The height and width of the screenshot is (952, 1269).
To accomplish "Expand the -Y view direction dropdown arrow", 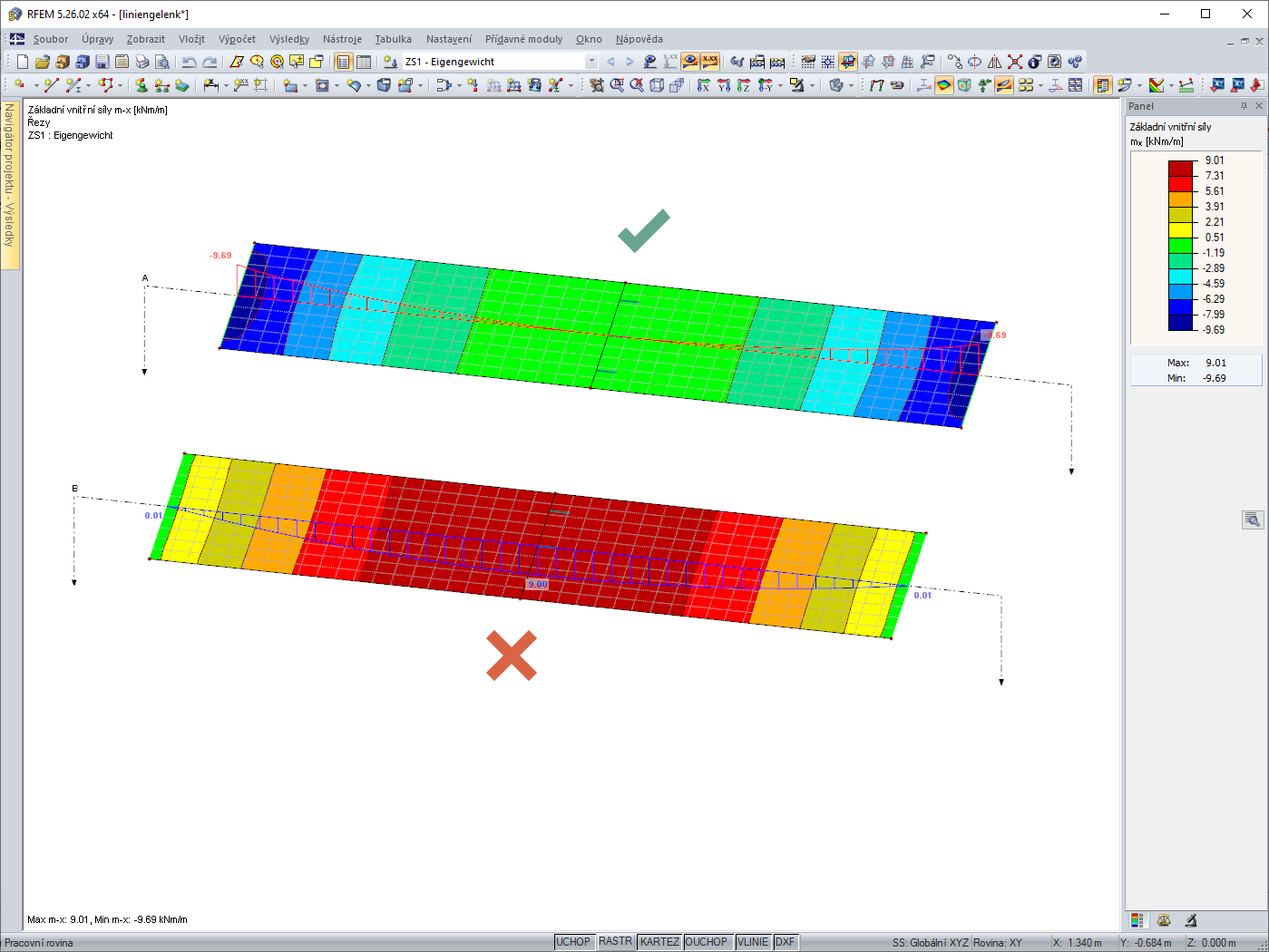I will [x=781, y=85].
